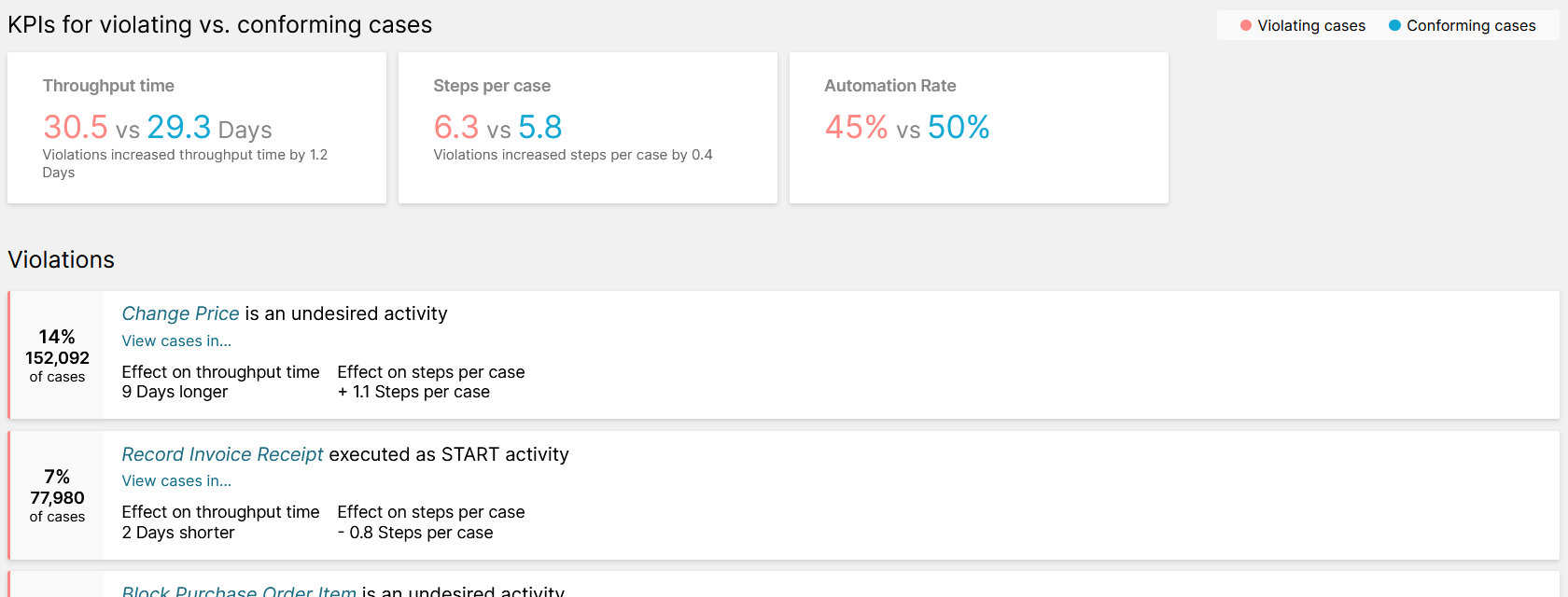Click the red Violating cases legend dot
This screenshot has height=597, width=1568.
(1245, 26)
